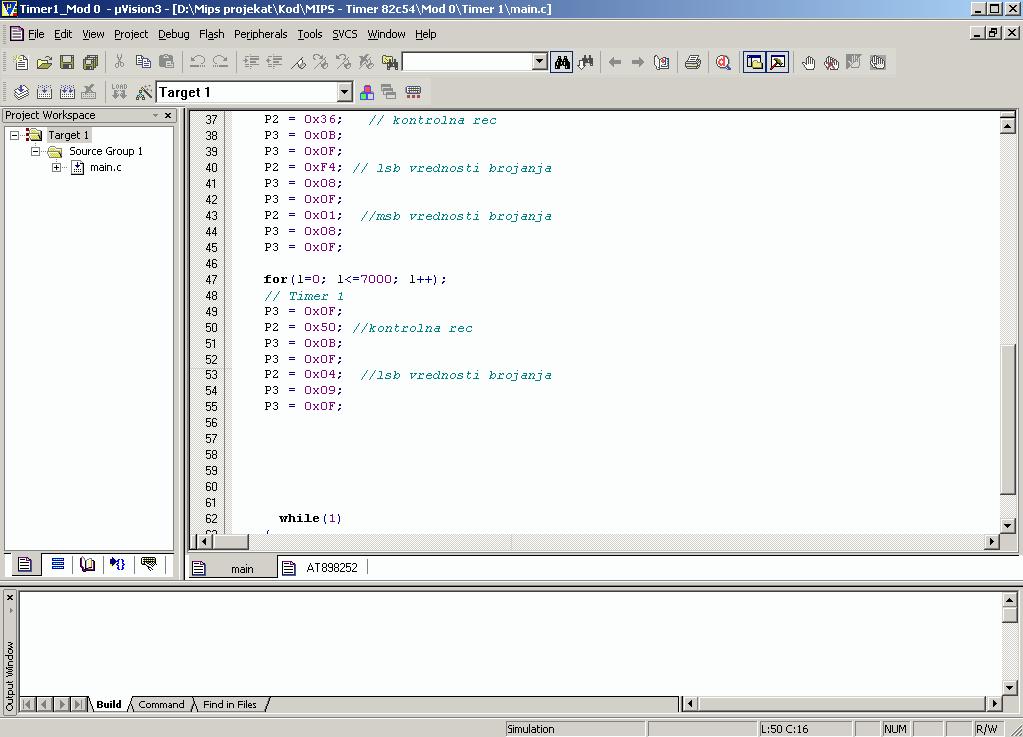Screen dimensions: 1023x737
Task: Show the Regs tab in Project Workspace
Action: pos(57,564)
